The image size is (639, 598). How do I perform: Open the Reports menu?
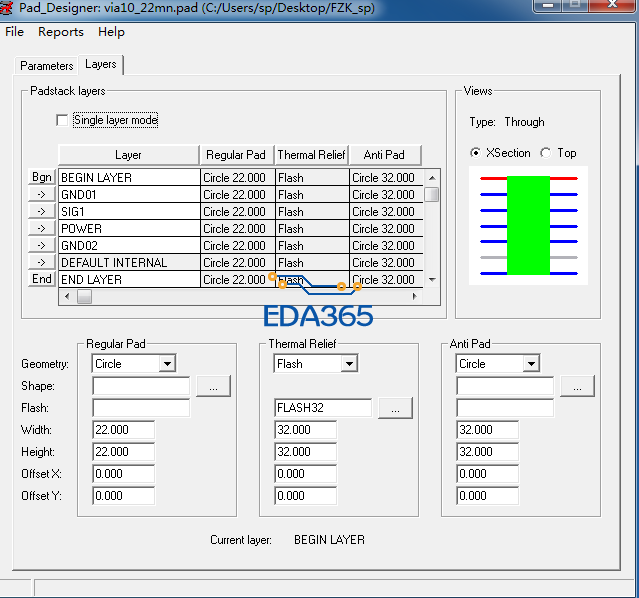[61, 32]
